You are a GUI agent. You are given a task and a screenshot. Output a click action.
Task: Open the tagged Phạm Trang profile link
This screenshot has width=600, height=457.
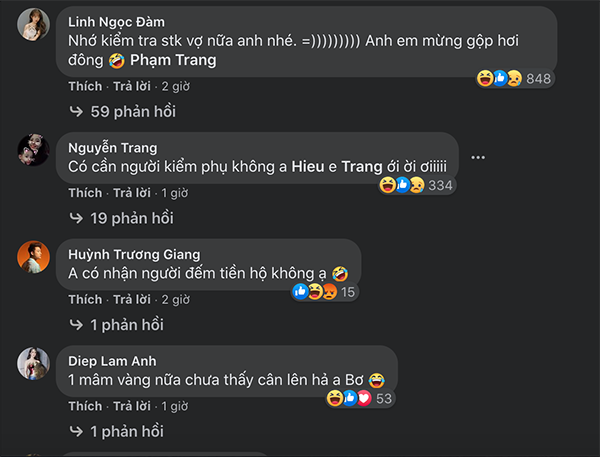(x=181, y=60)
